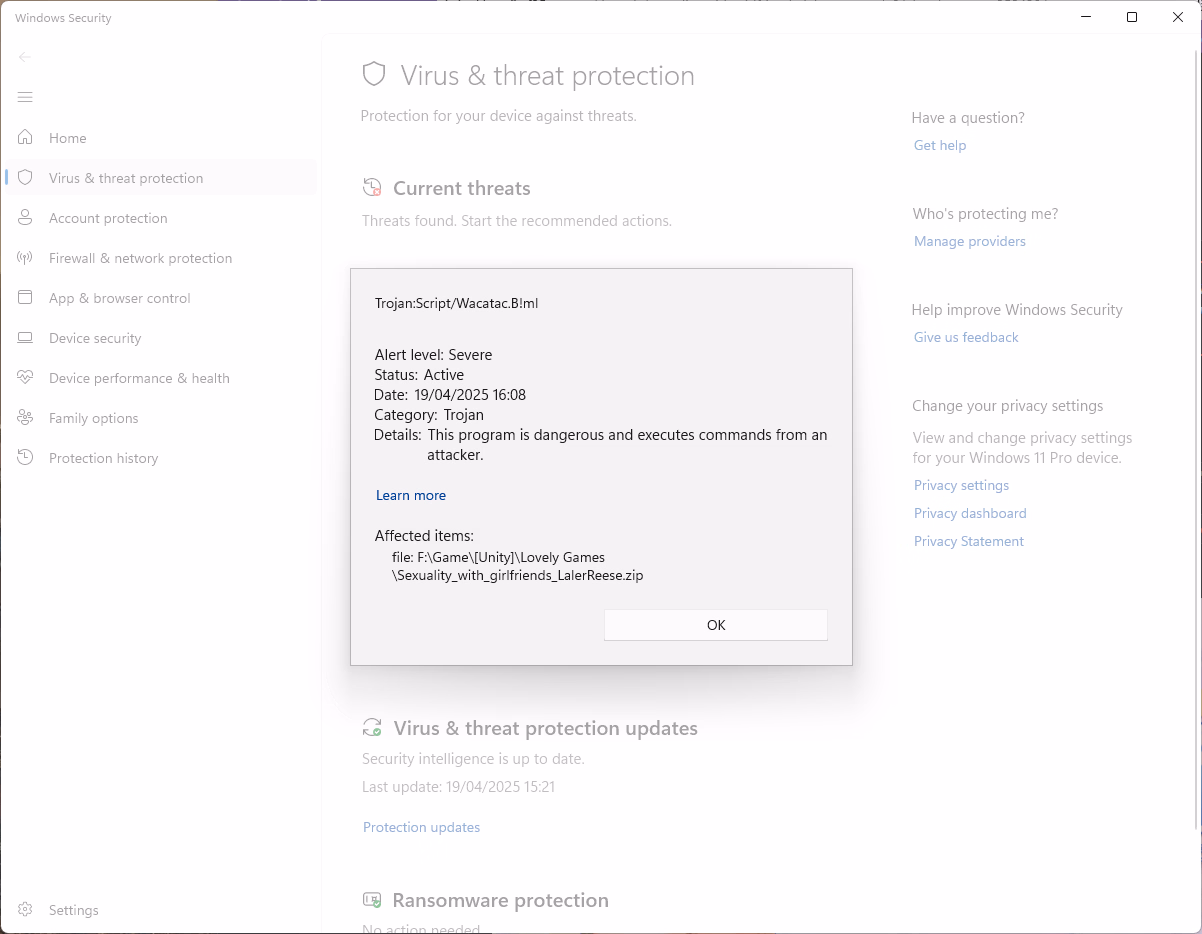Click the App & browser control window icon

pos(25,298)
